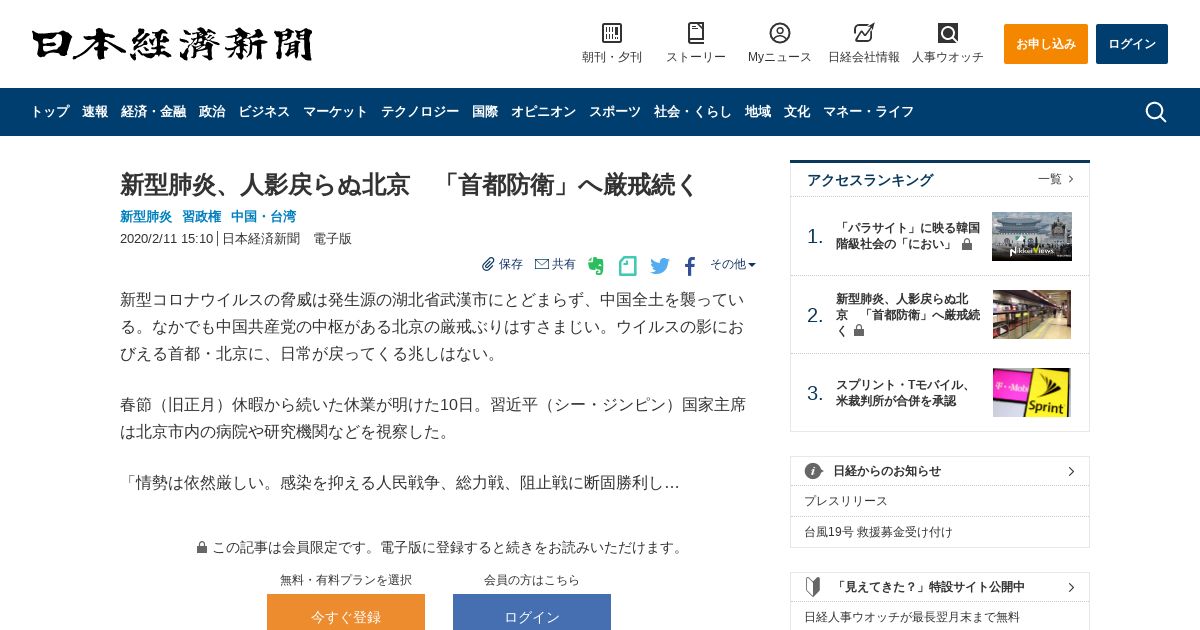
Task: Open the 人事ウオッチ search icon
Action: pos(948,33)
